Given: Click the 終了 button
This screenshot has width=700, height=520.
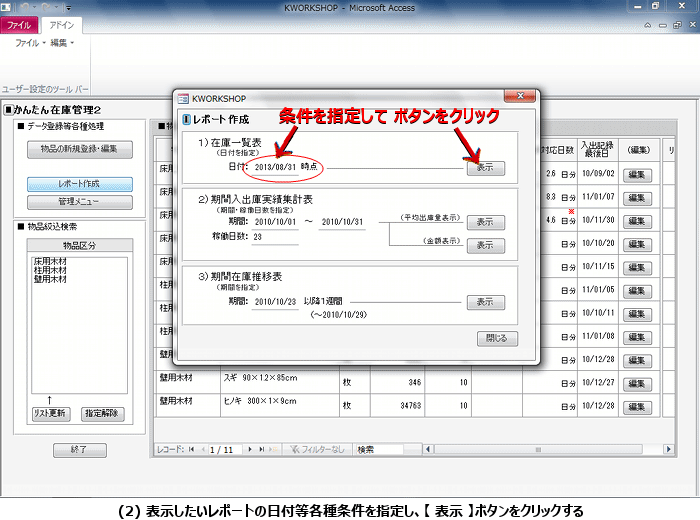Looking at the screenshot, I should [x=79, y=450].
